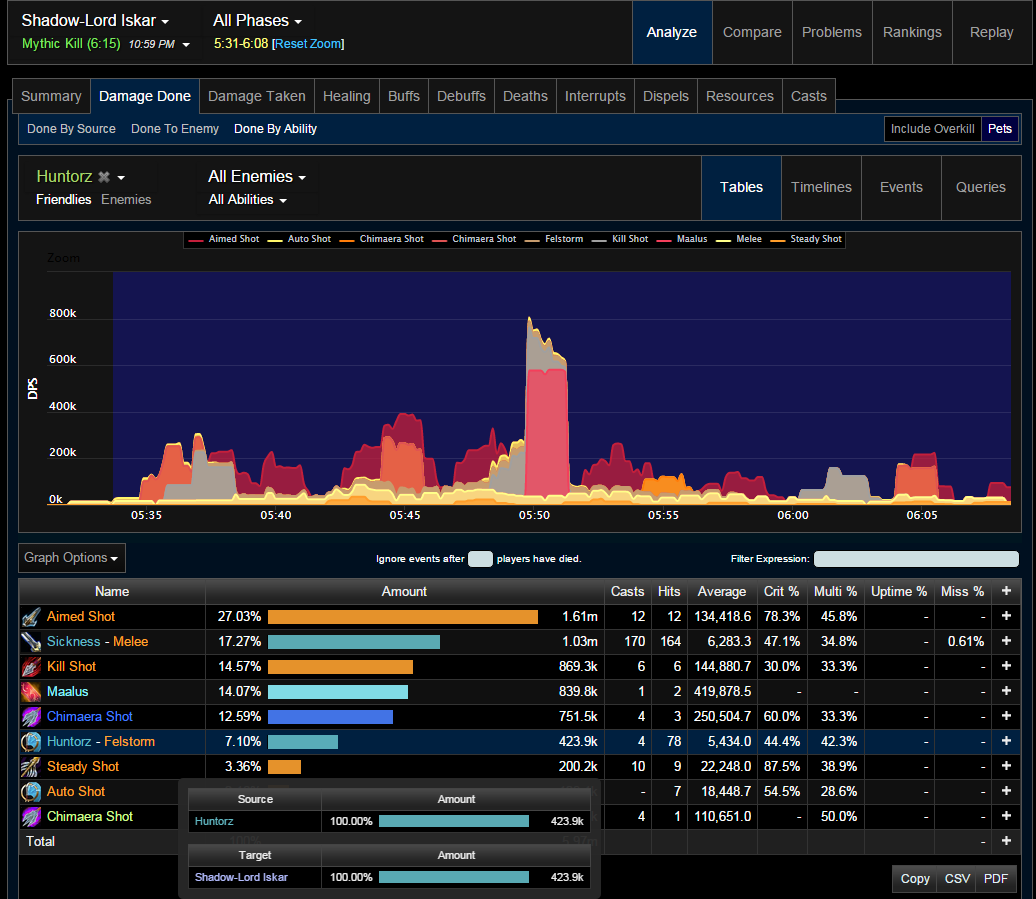Click the Huntorz Felstorm row icon
The height and width of the screenshot is (899, 1036).
[x=31, y=742]
